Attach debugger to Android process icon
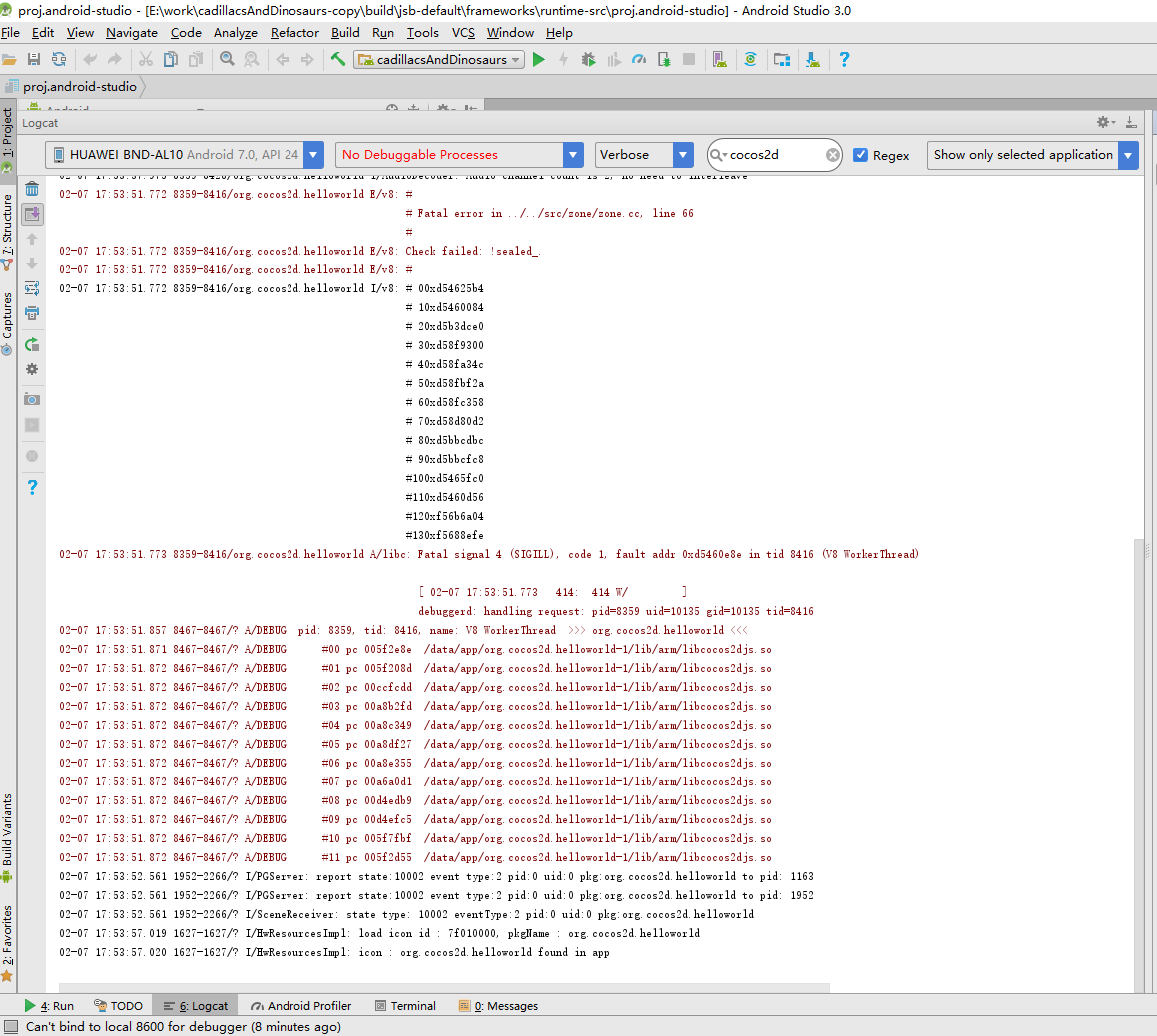The image size is (1157, 1036). coord(664,60)
